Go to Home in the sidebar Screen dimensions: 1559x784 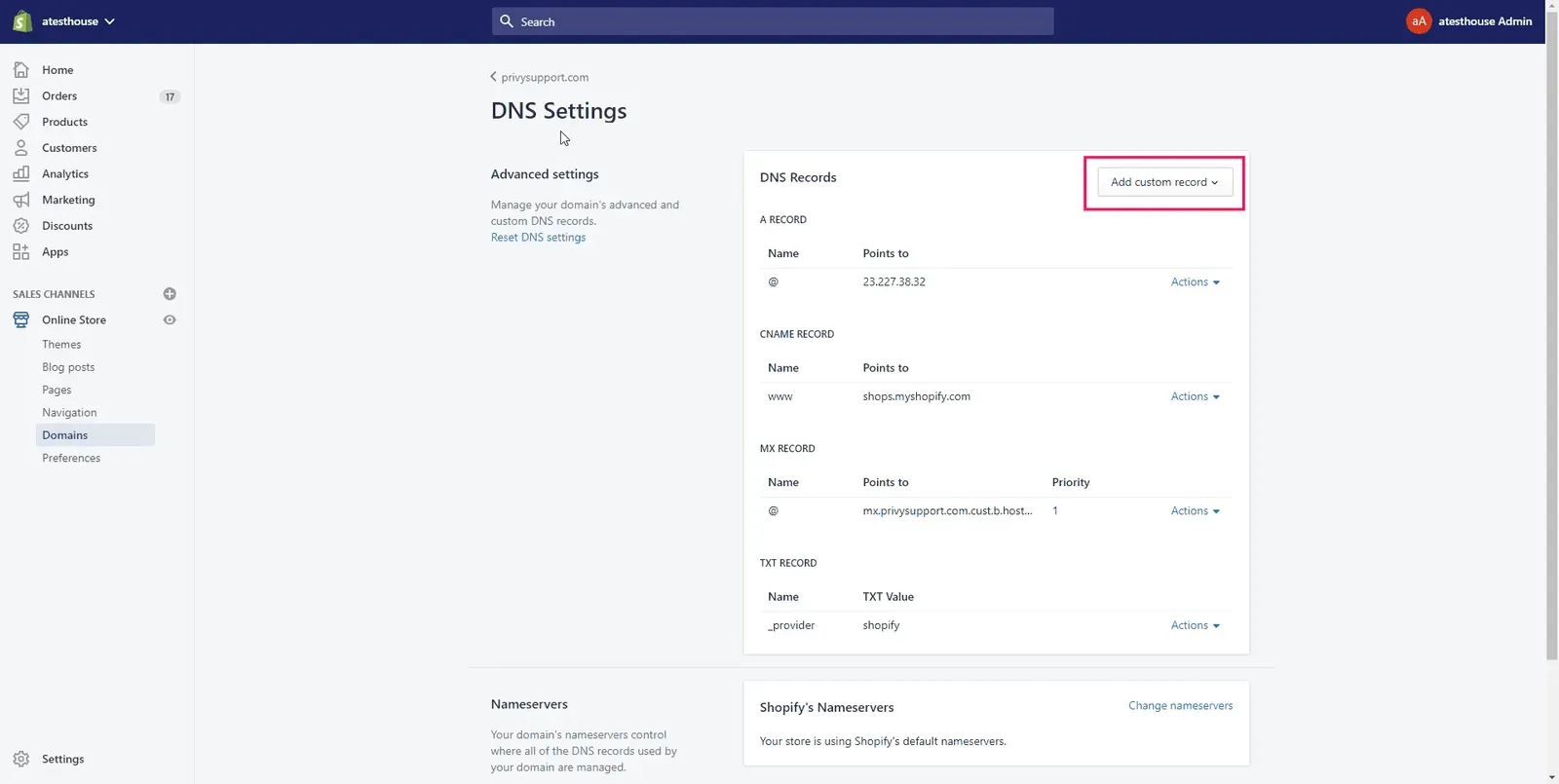57,70
